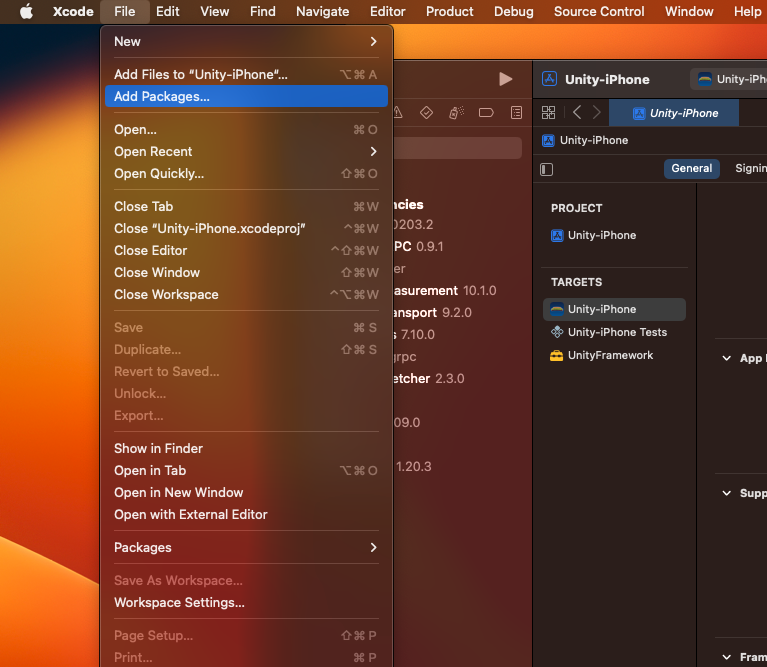Open the Apple menu
Viewport: 767px width, 667px height.
click(x=26, y=12)
